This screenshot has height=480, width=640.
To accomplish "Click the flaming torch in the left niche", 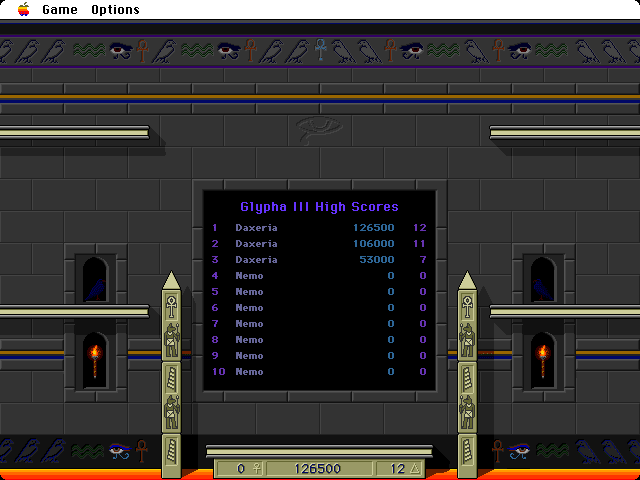I will tap(95, 360).
